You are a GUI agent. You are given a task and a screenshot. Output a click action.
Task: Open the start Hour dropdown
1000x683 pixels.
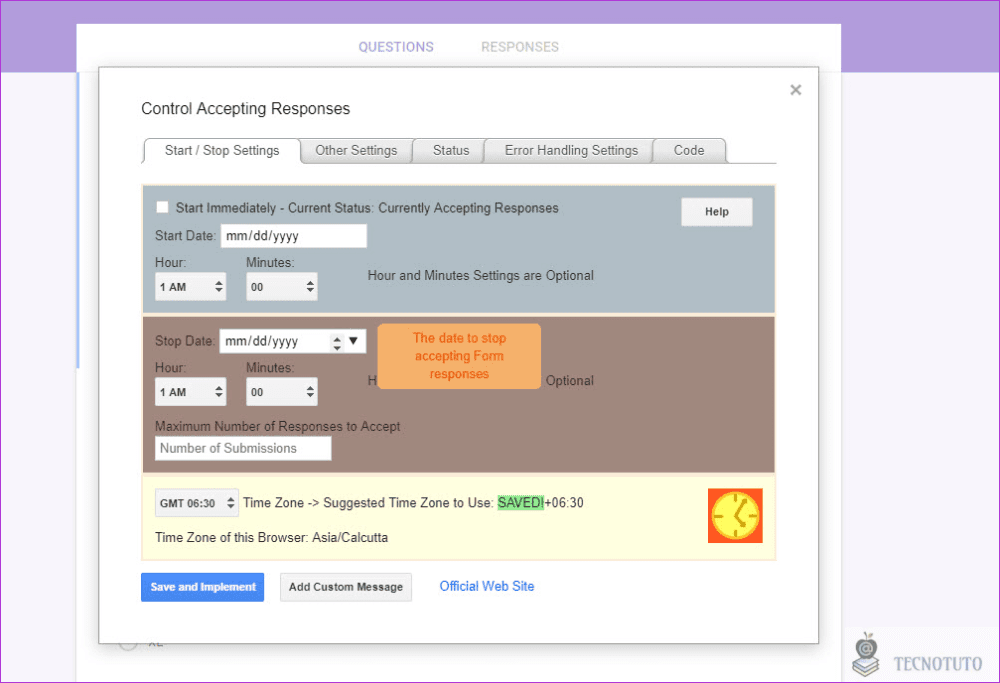pyautogui.click(x=191, y=287)
